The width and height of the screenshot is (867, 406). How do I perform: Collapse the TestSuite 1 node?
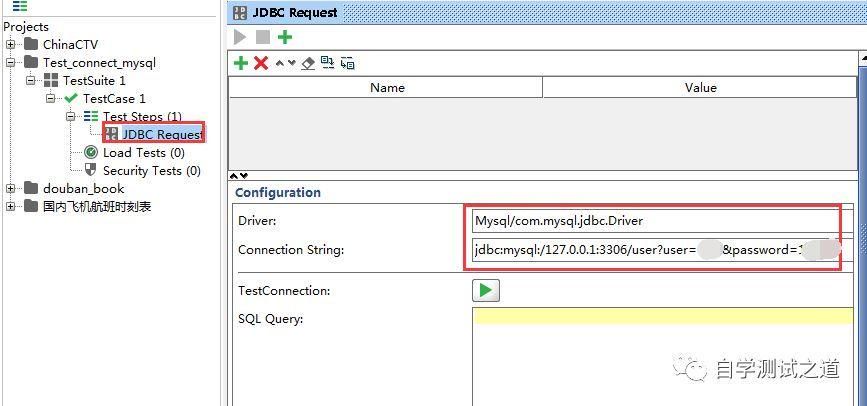point(30,80)
